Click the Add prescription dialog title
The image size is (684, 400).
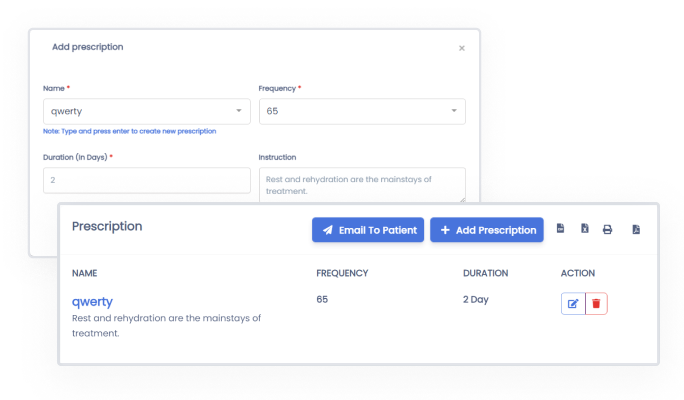88,47
